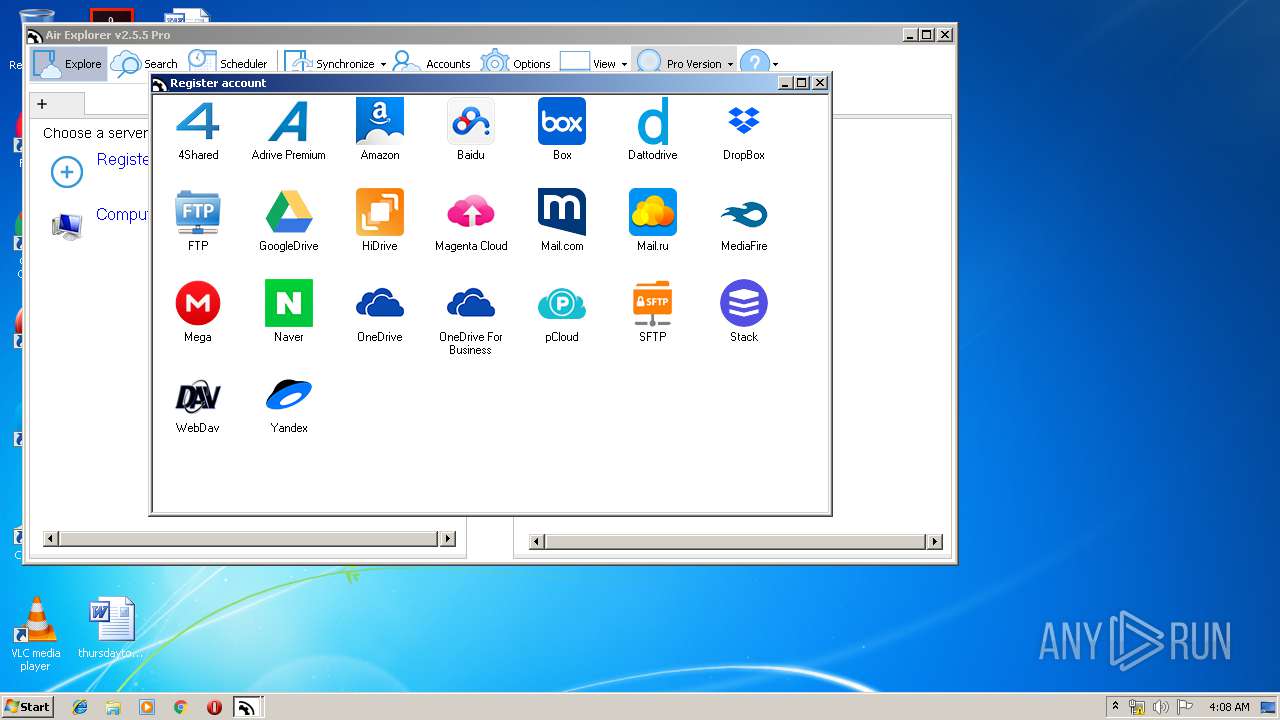Viewport: 1280px width, 720px height.
Task: Open the Word document on the desktop
Action: (x=111, y=628)
